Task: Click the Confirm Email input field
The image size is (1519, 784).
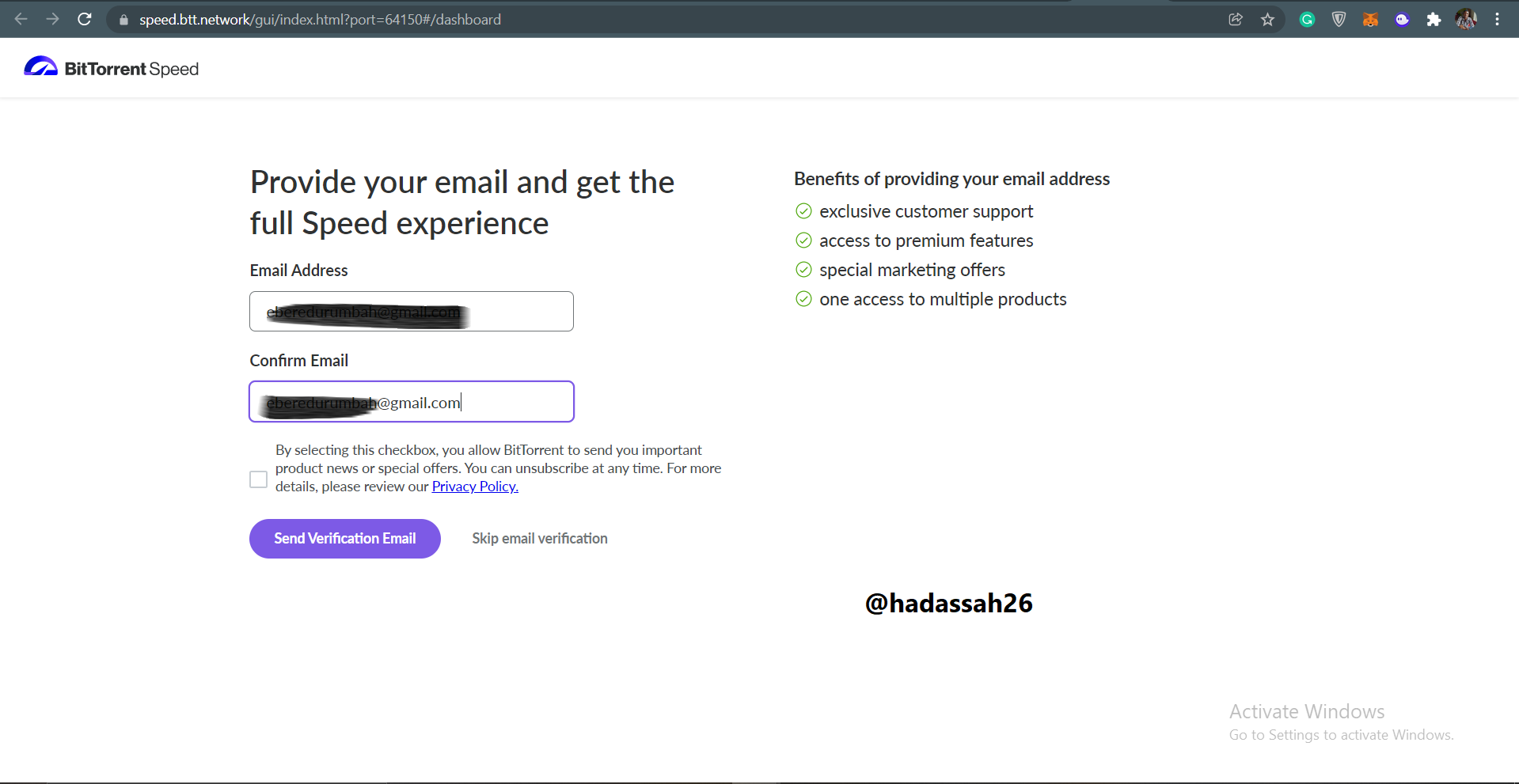Action: pyautogui.click(x=412, y=402)
